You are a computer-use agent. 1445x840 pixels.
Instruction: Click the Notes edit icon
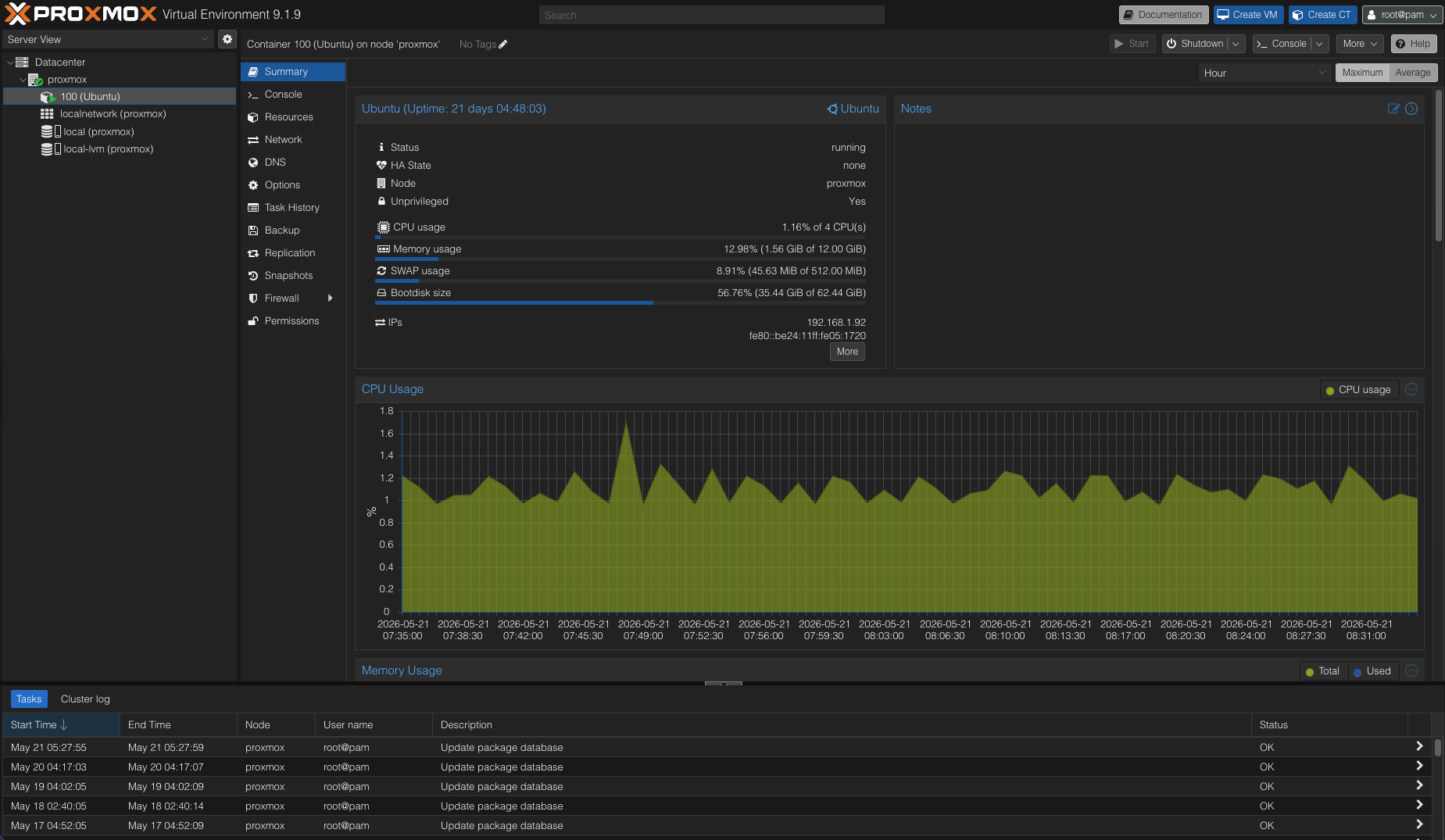1393,109
